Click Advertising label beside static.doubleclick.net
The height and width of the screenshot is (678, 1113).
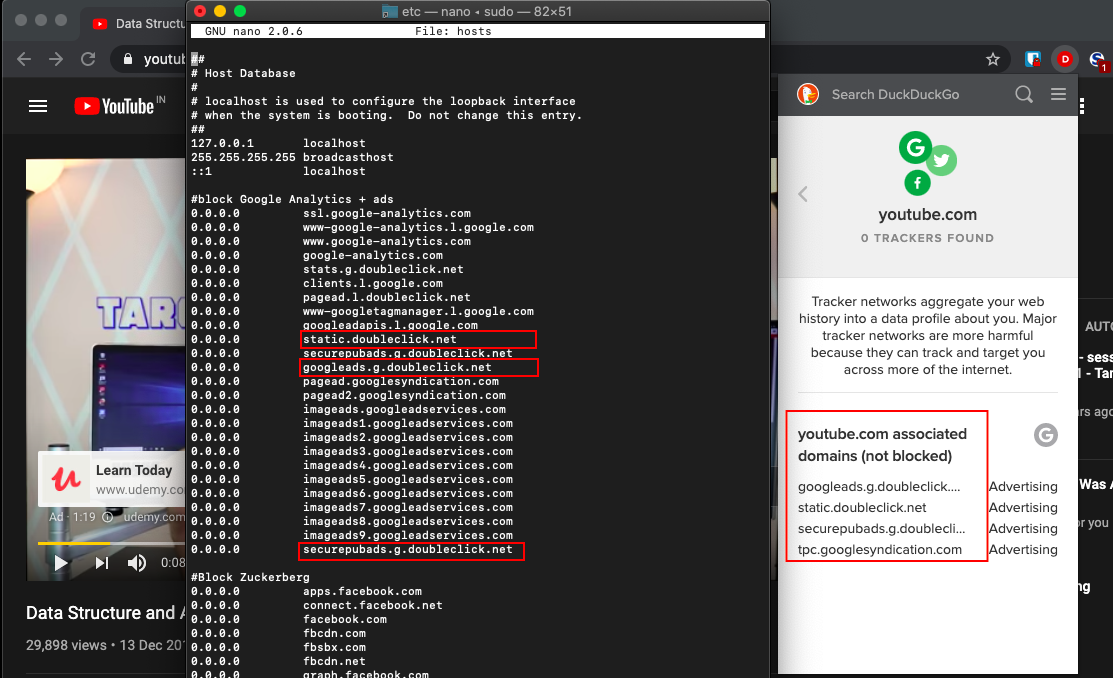(x=1023, y=508)
